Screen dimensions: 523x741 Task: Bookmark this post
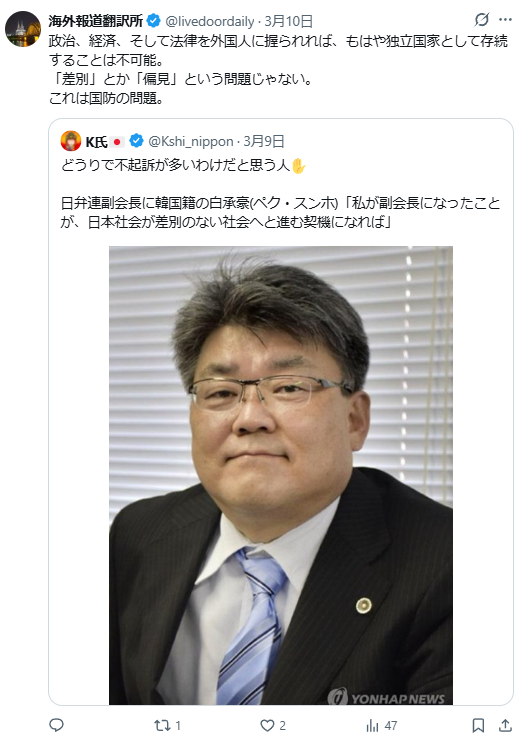[x=478, y=725]
